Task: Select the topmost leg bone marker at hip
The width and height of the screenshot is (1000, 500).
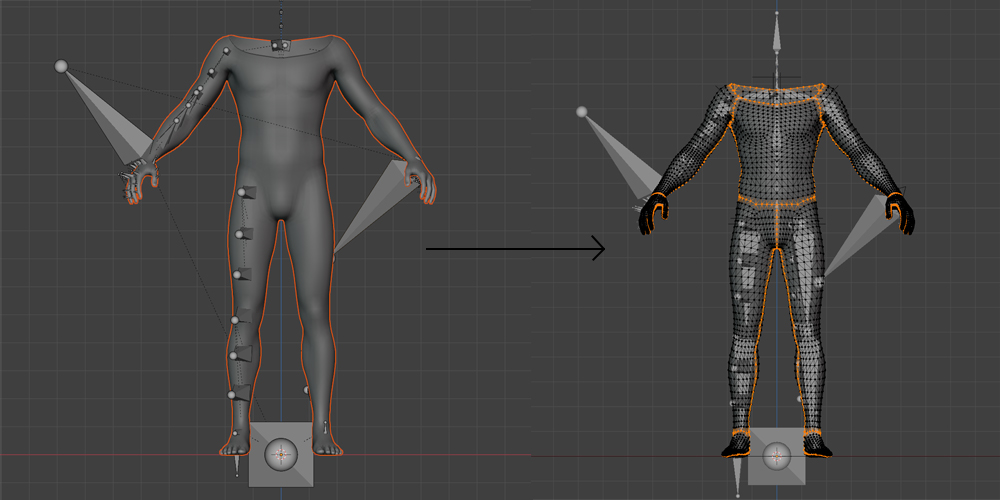Action: coord(245,193)
